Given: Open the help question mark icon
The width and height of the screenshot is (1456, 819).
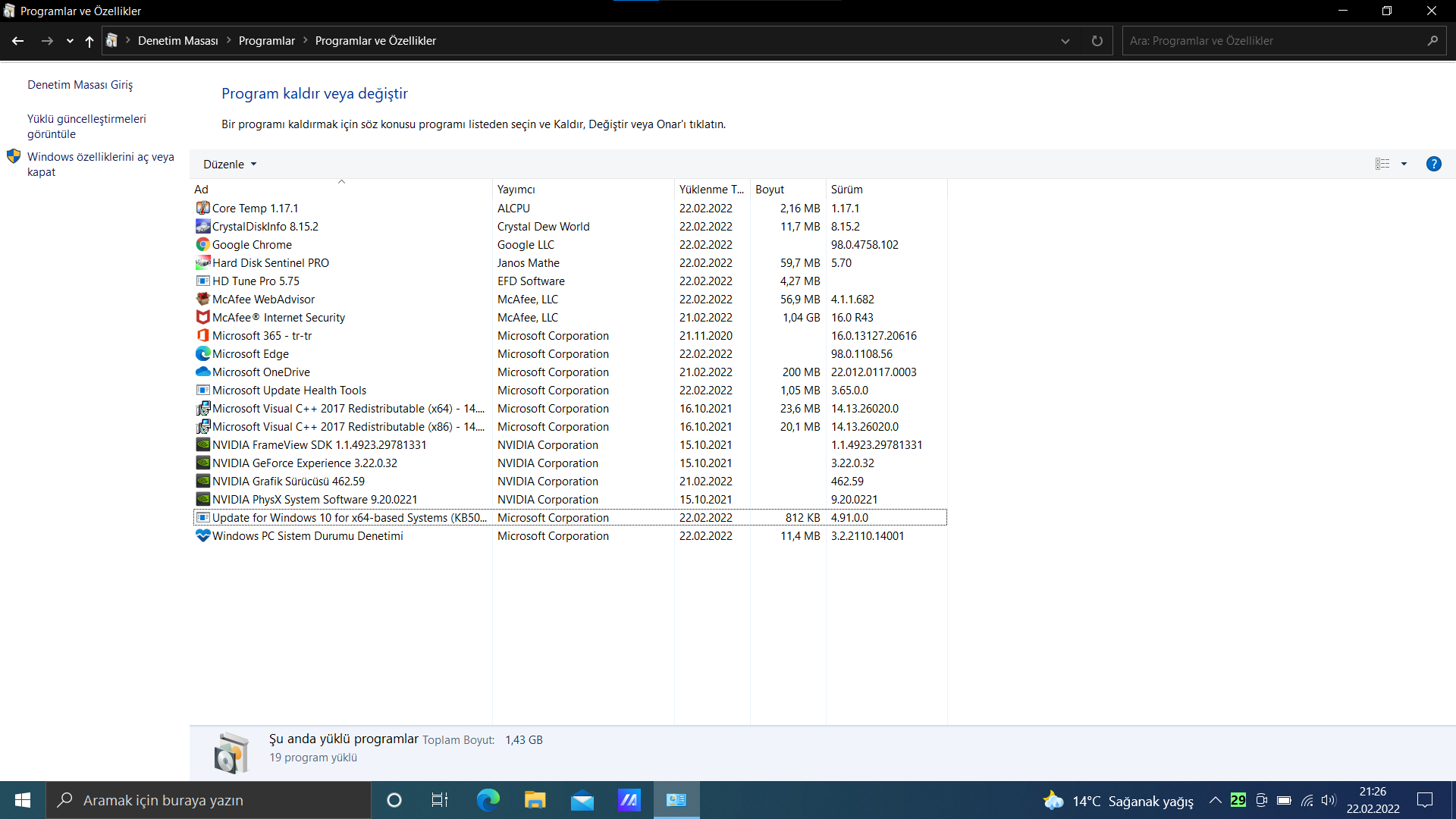Looking at the screenshot, I should [1433, 164].
